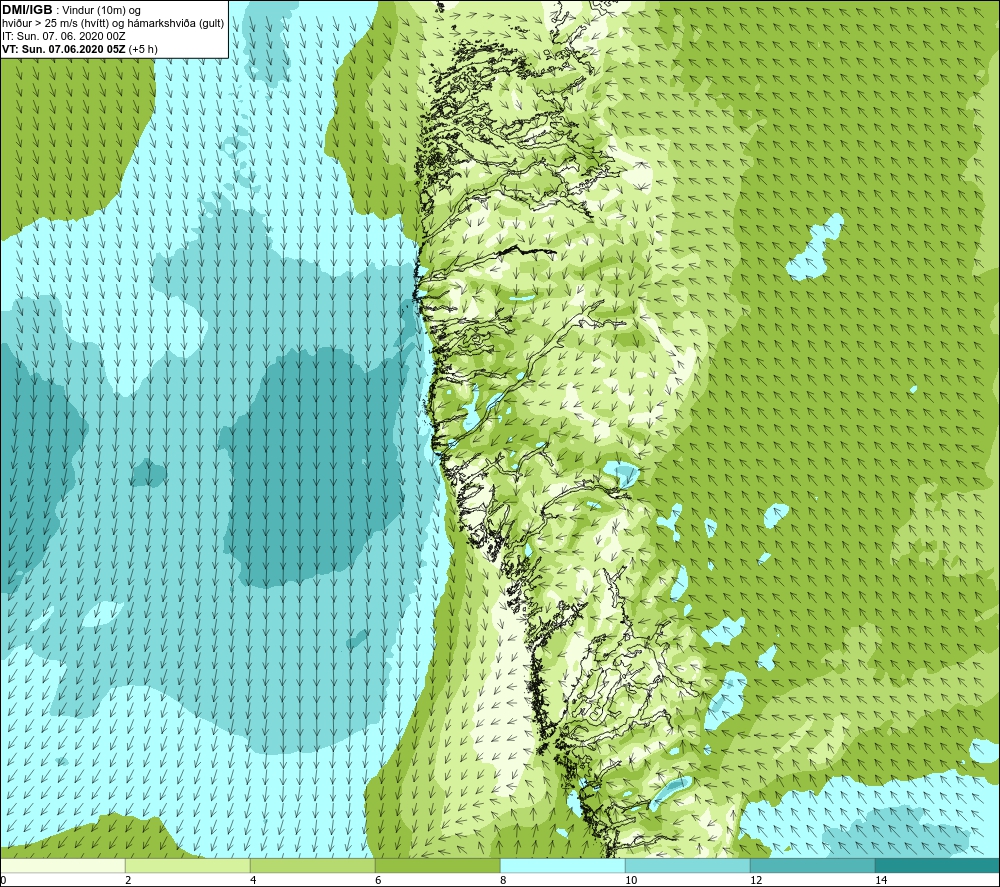Click the scale value 8
The width and height of the screenshot is (1000, 887).
coord(503,880)
